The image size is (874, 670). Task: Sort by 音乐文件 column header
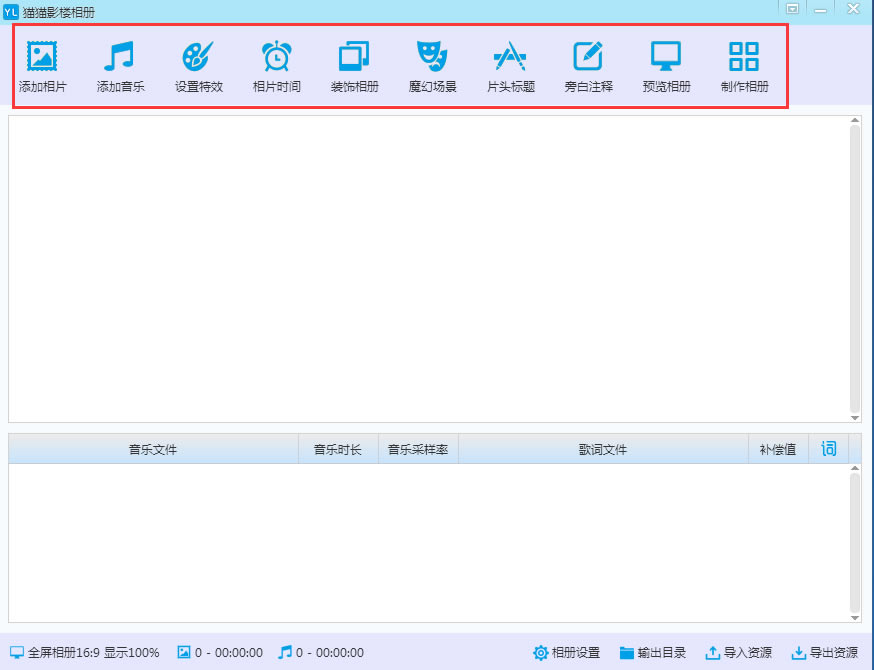pyautogui.click(x=153, y=449)
